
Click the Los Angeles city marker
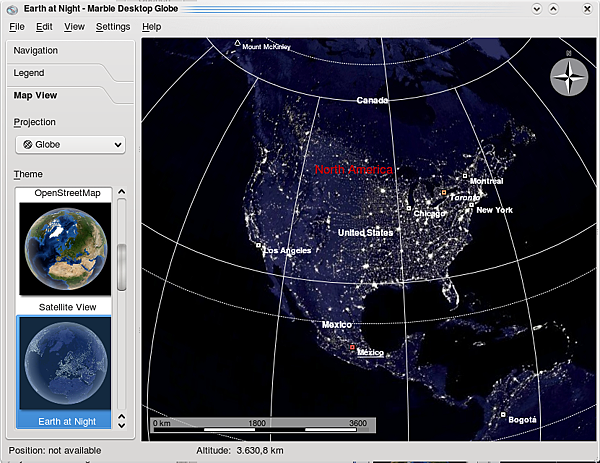click(259, 245)
